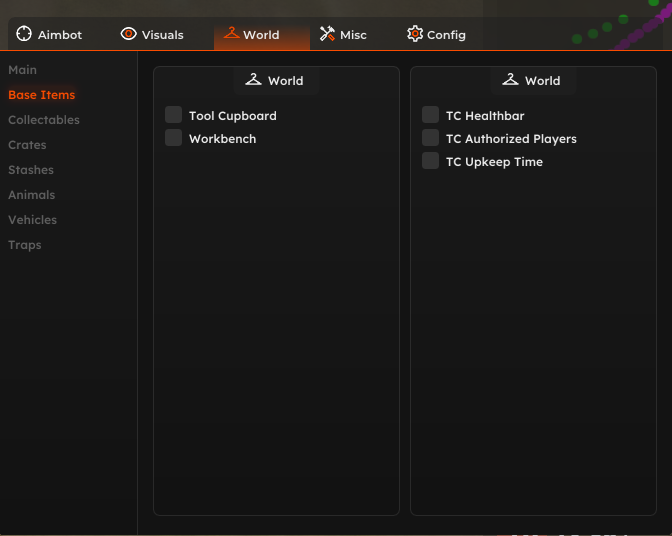This screenshot has width=672, height=536.
Task: Select Base Items in the sidebar
Action: tap(42, 95)
